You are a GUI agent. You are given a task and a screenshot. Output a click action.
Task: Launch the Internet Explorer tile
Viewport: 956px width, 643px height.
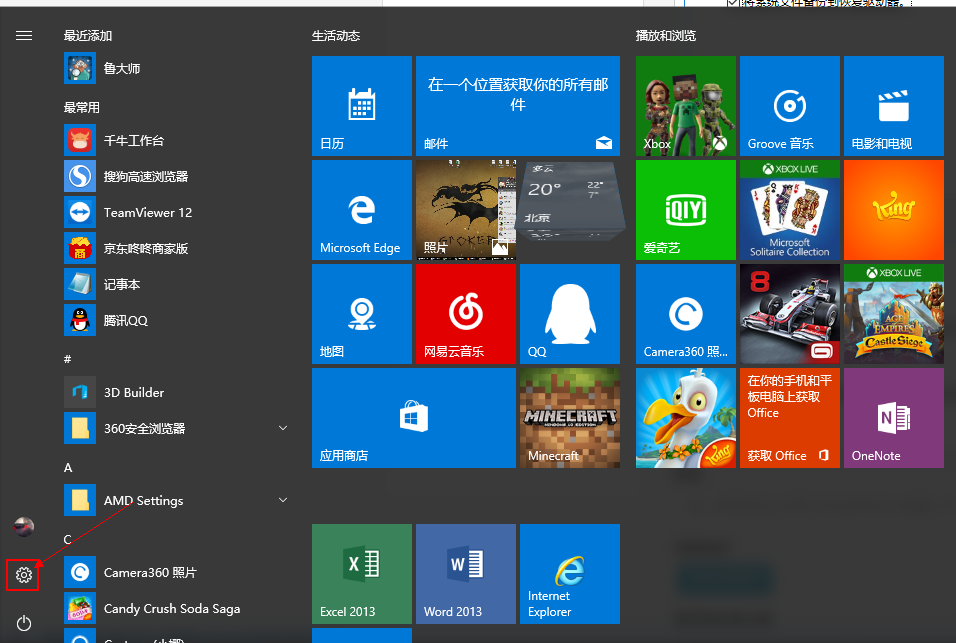click(x=569, y=574)
